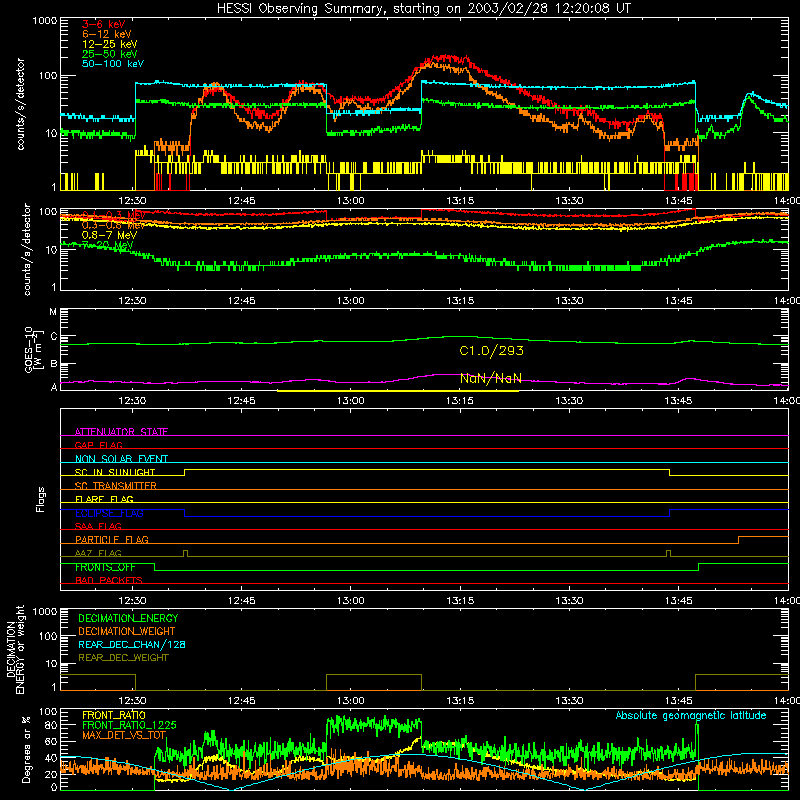800x800 pixels.
Task: Click the FRONT_RATIO legend entry
Action: 114,715
